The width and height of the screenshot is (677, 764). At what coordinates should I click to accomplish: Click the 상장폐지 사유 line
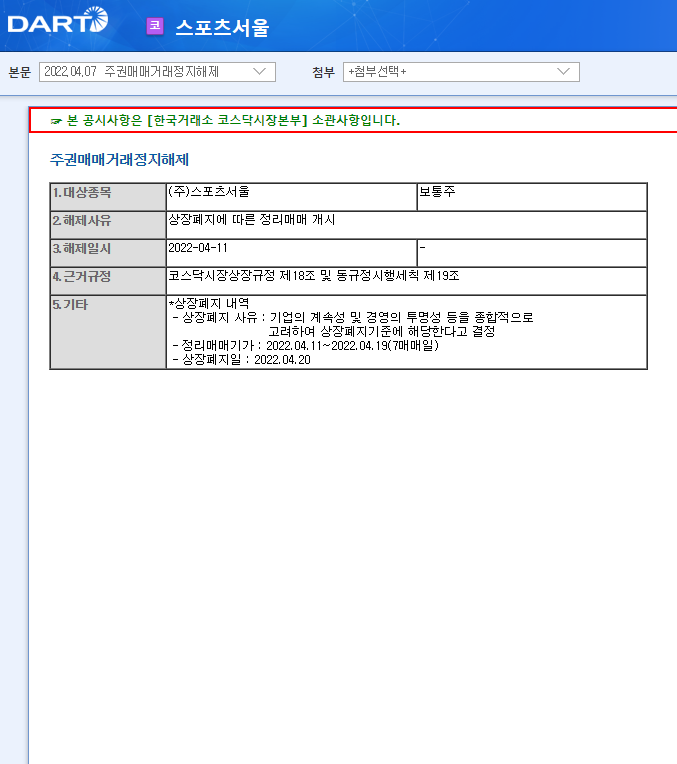click(353, 318)
